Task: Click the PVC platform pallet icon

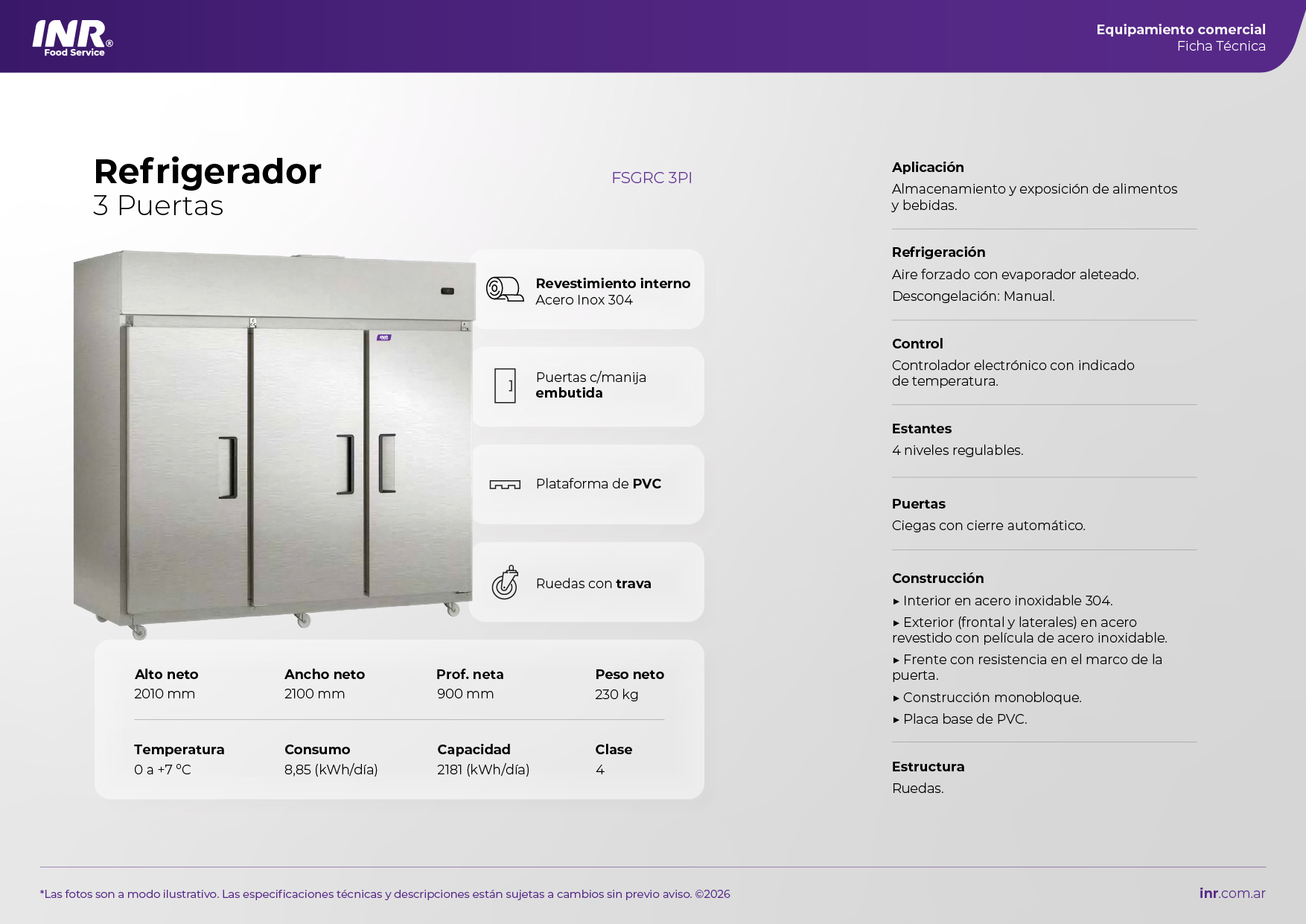Action: pyautogui.click(x=505, y=485)
